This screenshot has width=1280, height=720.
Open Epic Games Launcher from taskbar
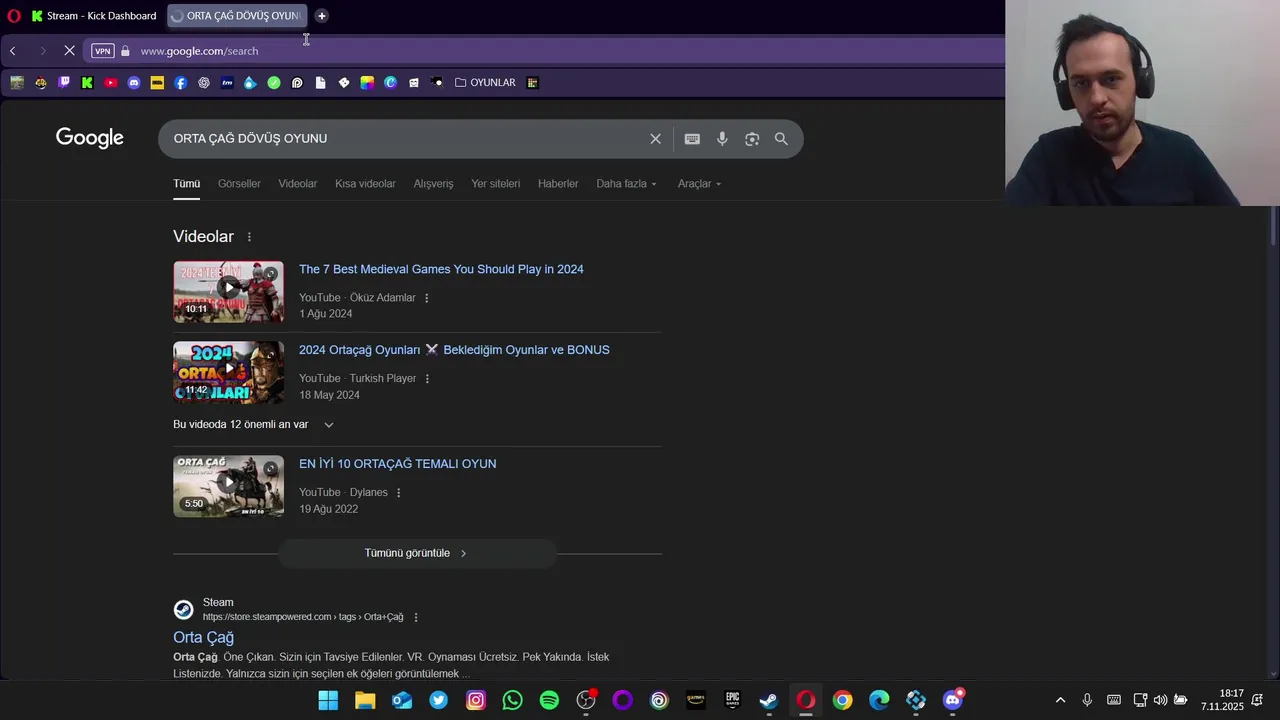pos(732,701)
